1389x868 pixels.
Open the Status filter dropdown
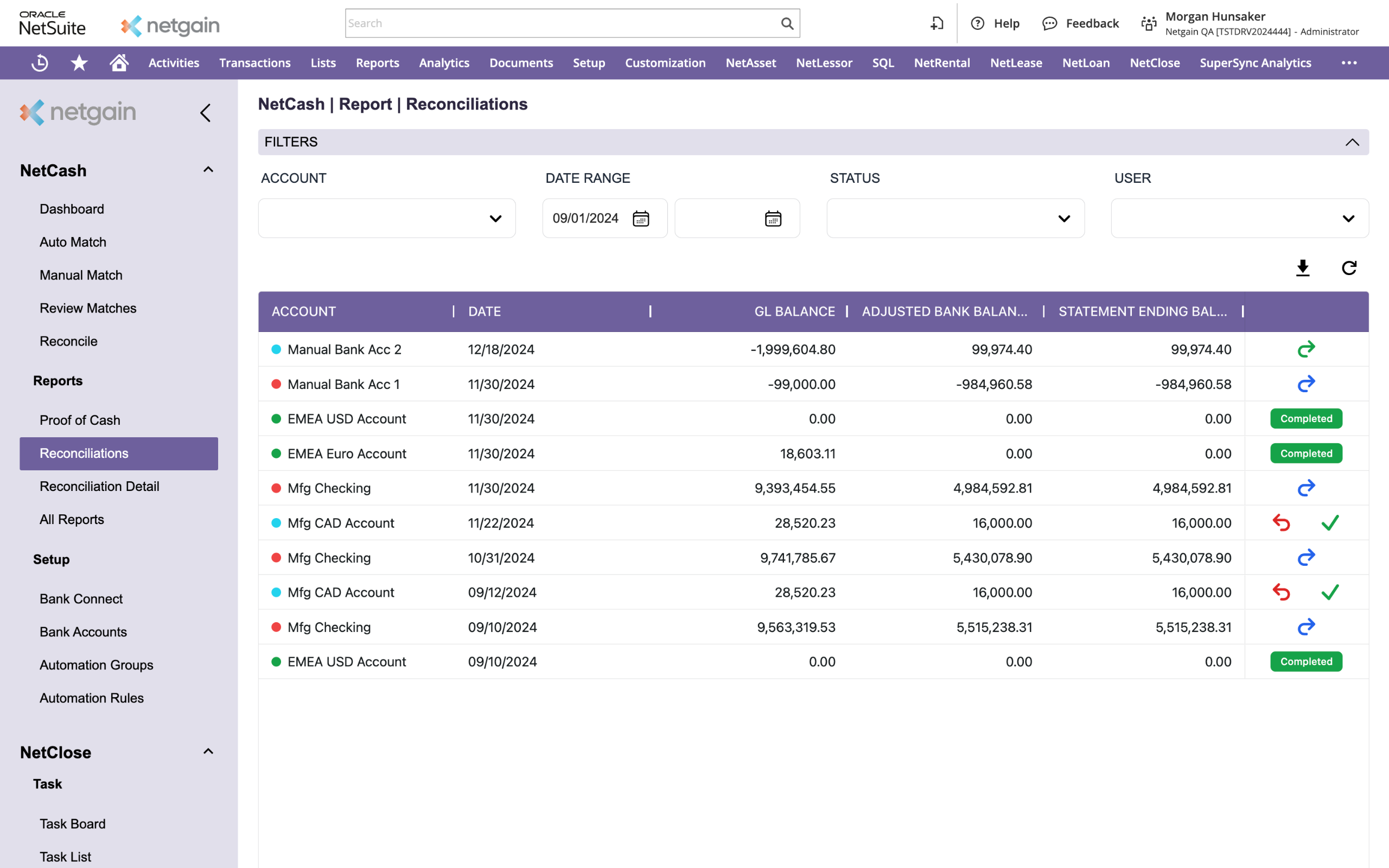tap(955, 218)
